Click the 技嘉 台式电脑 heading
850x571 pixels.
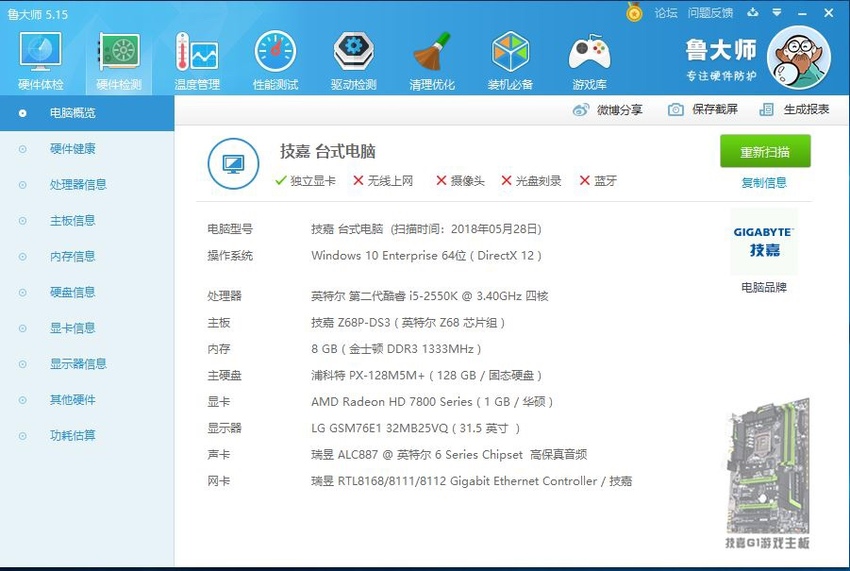pyautogui.click(x=327, y=151)
